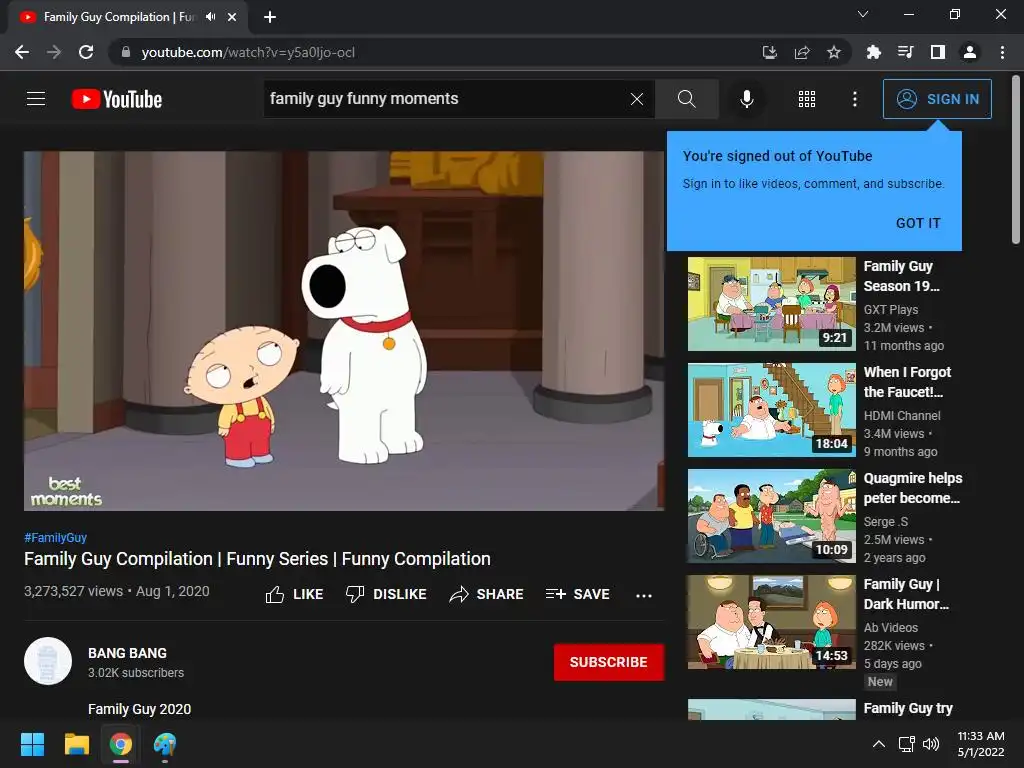
Task: Open BANG BANG channel avatar
Action: pyautogui.click(x=48, y=661)
